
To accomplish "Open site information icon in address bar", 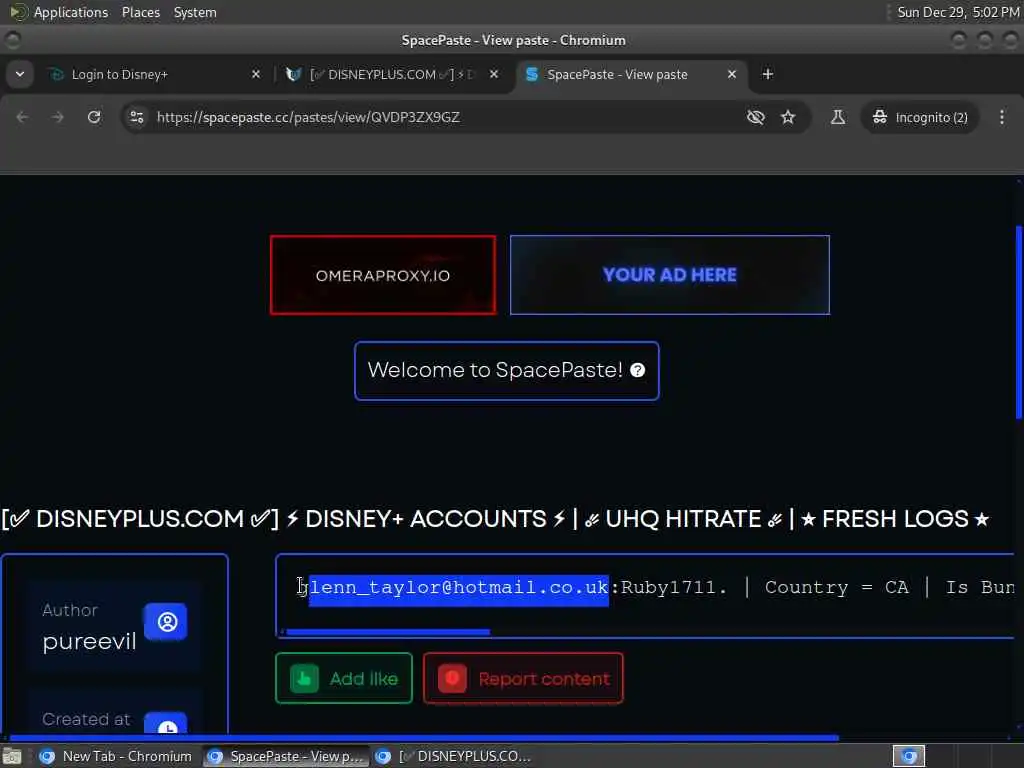I will (137, 117).
